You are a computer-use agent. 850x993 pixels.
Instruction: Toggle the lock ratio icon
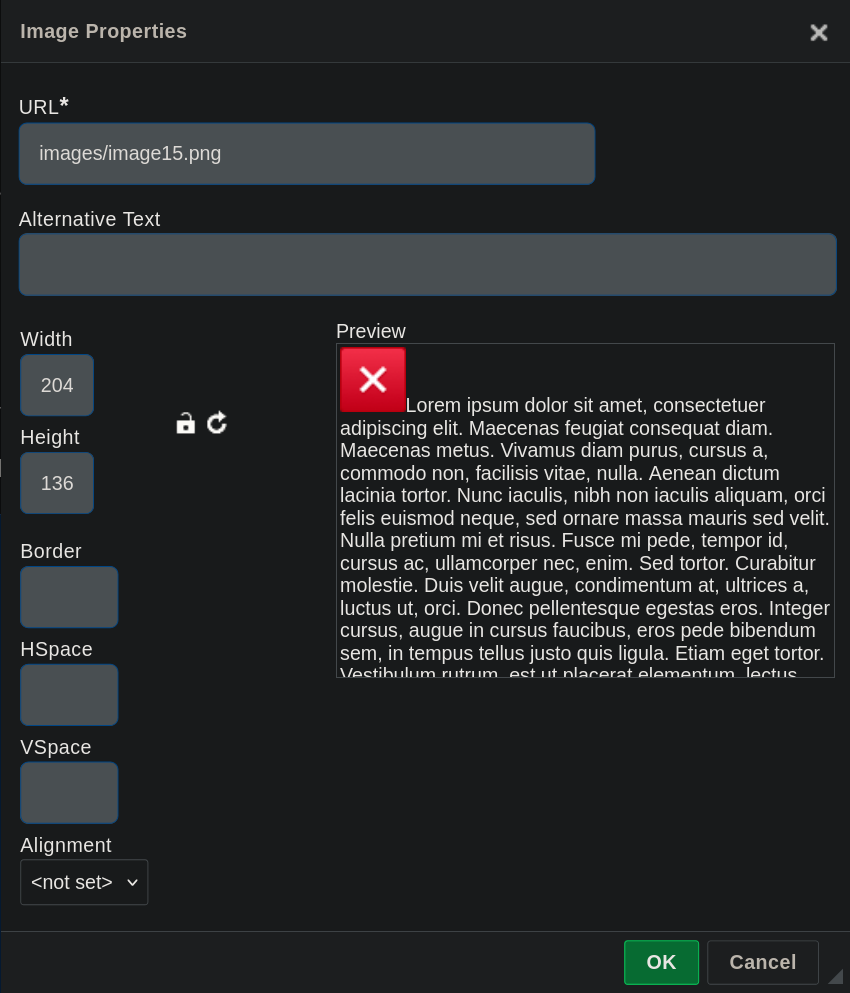185,423
